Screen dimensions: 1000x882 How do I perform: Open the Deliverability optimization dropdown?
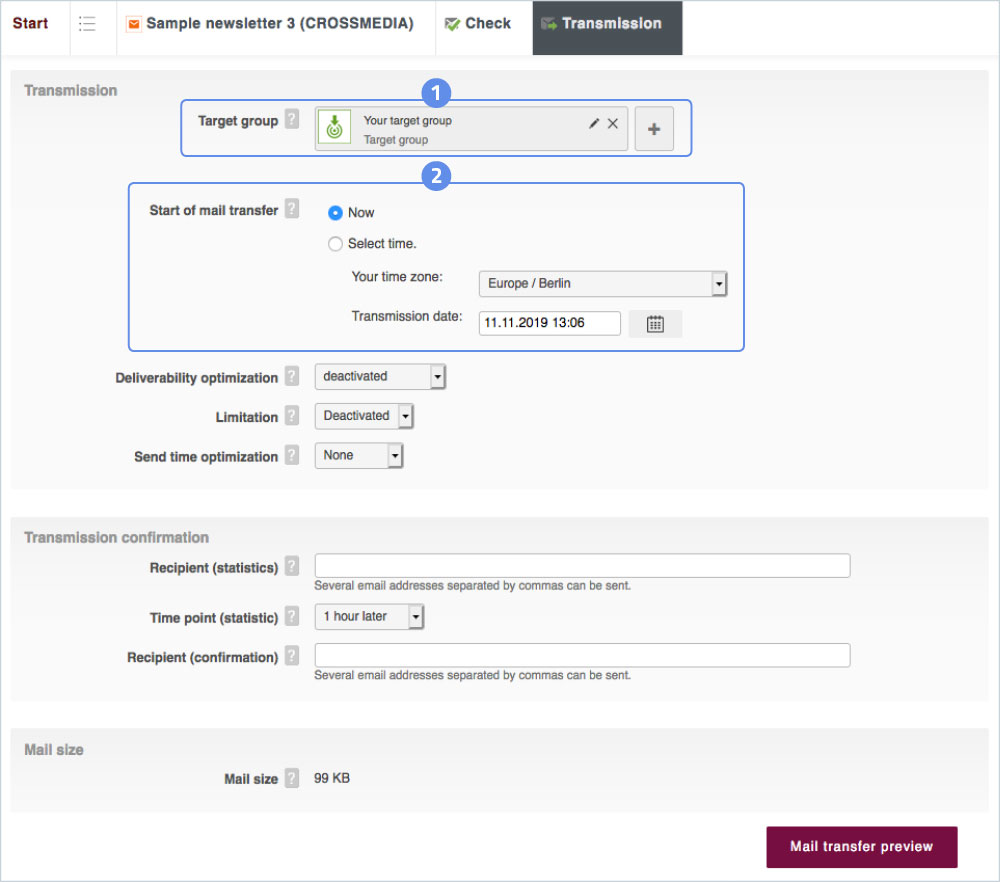(379, 377)
